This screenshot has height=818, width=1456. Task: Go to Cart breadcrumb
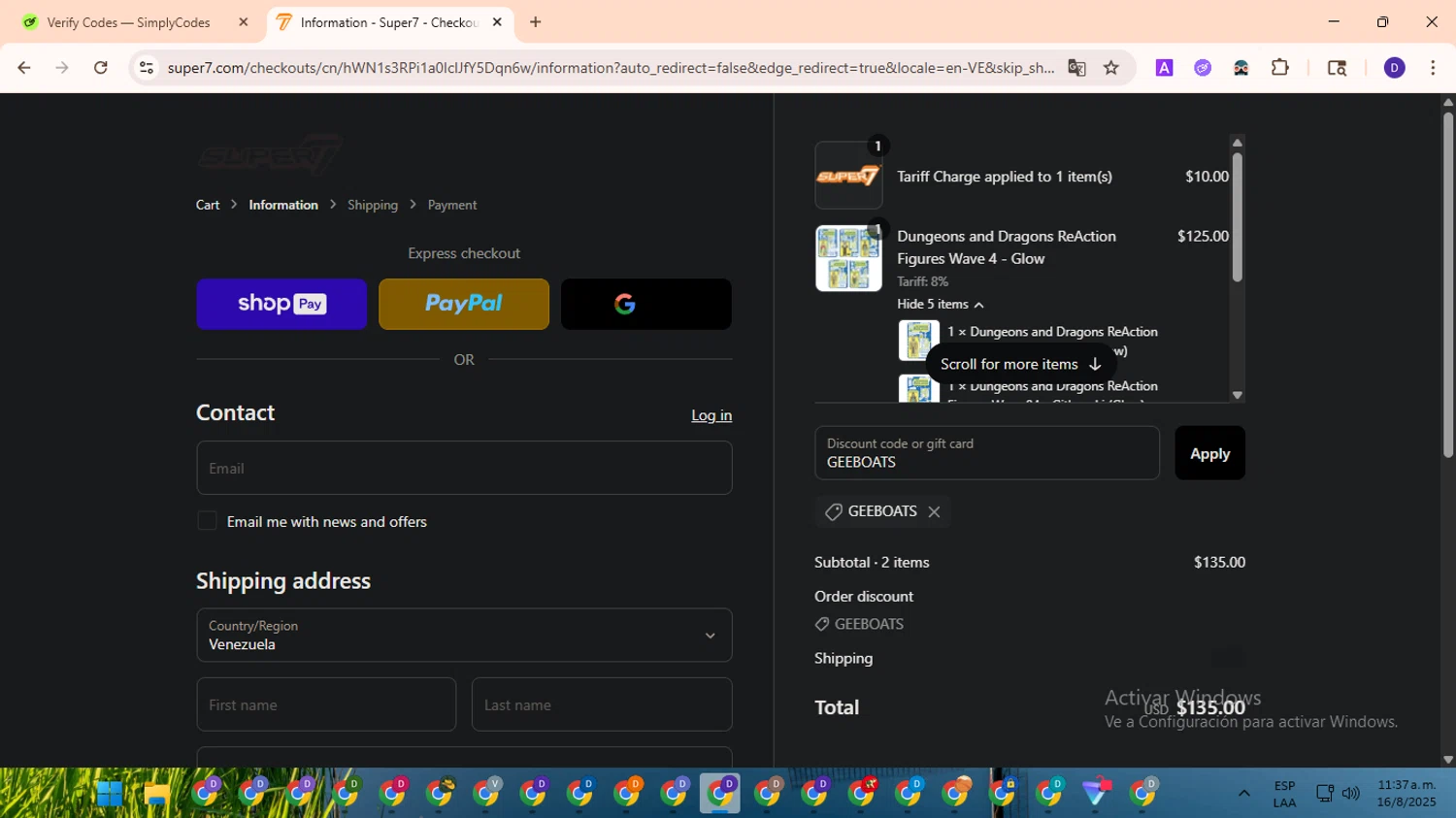click(208, 205)
